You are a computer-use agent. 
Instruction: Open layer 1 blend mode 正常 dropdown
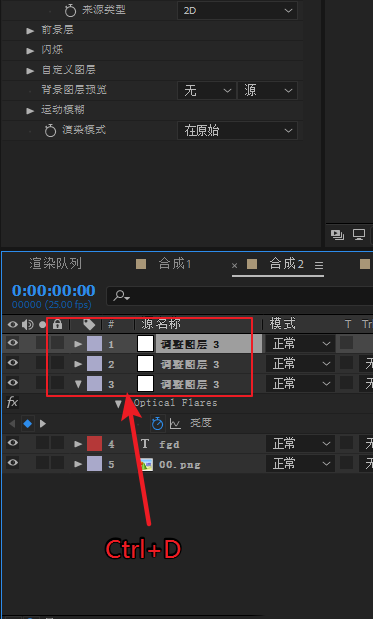click(300, 343)
